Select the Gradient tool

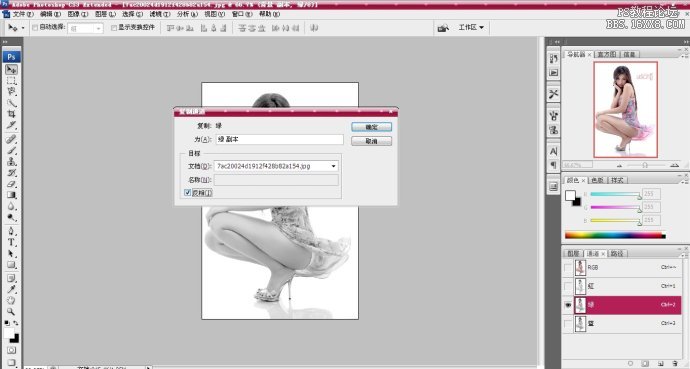click(x=11, y=195)
